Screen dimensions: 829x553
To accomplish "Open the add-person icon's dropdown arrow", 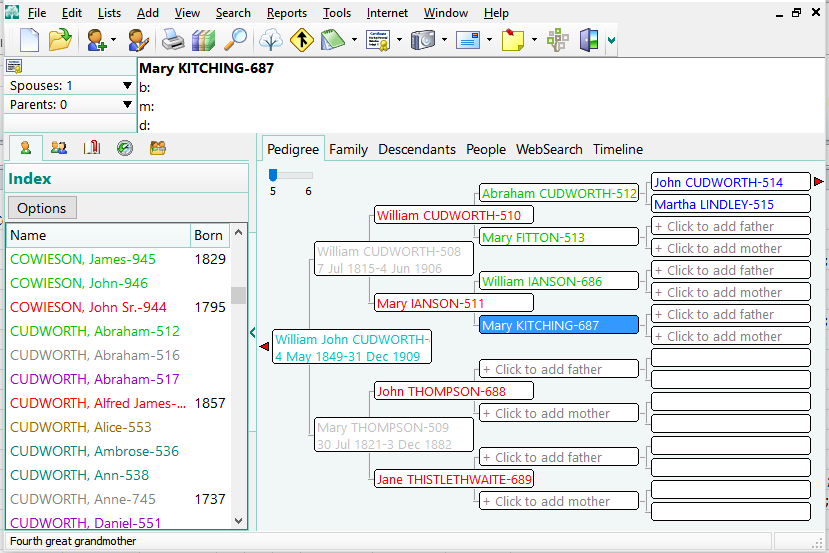I will coord(114,40).
